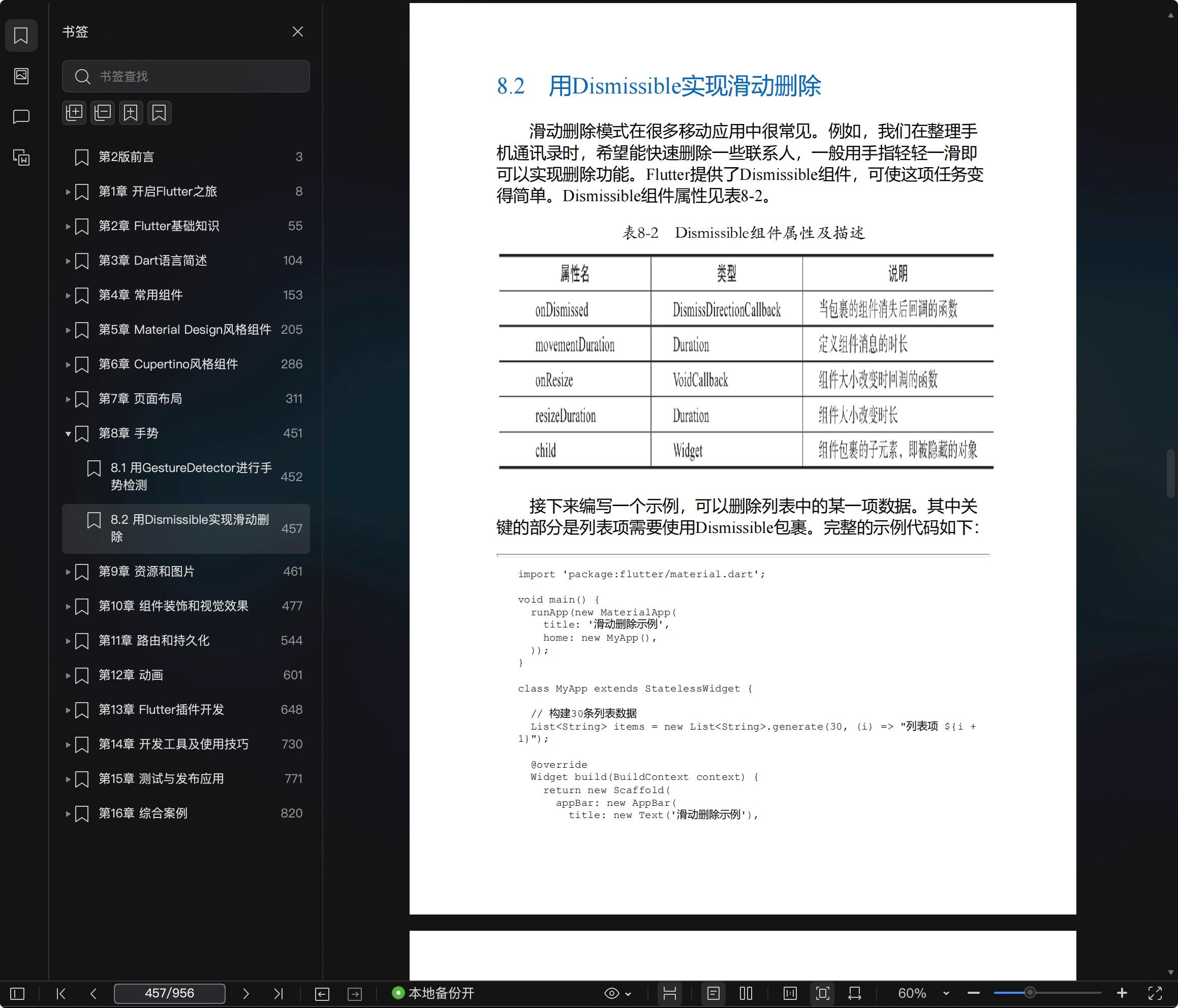This screenshot has width=1178, height=1008.
Task: Jump to the last page
Action: point(278,993)
